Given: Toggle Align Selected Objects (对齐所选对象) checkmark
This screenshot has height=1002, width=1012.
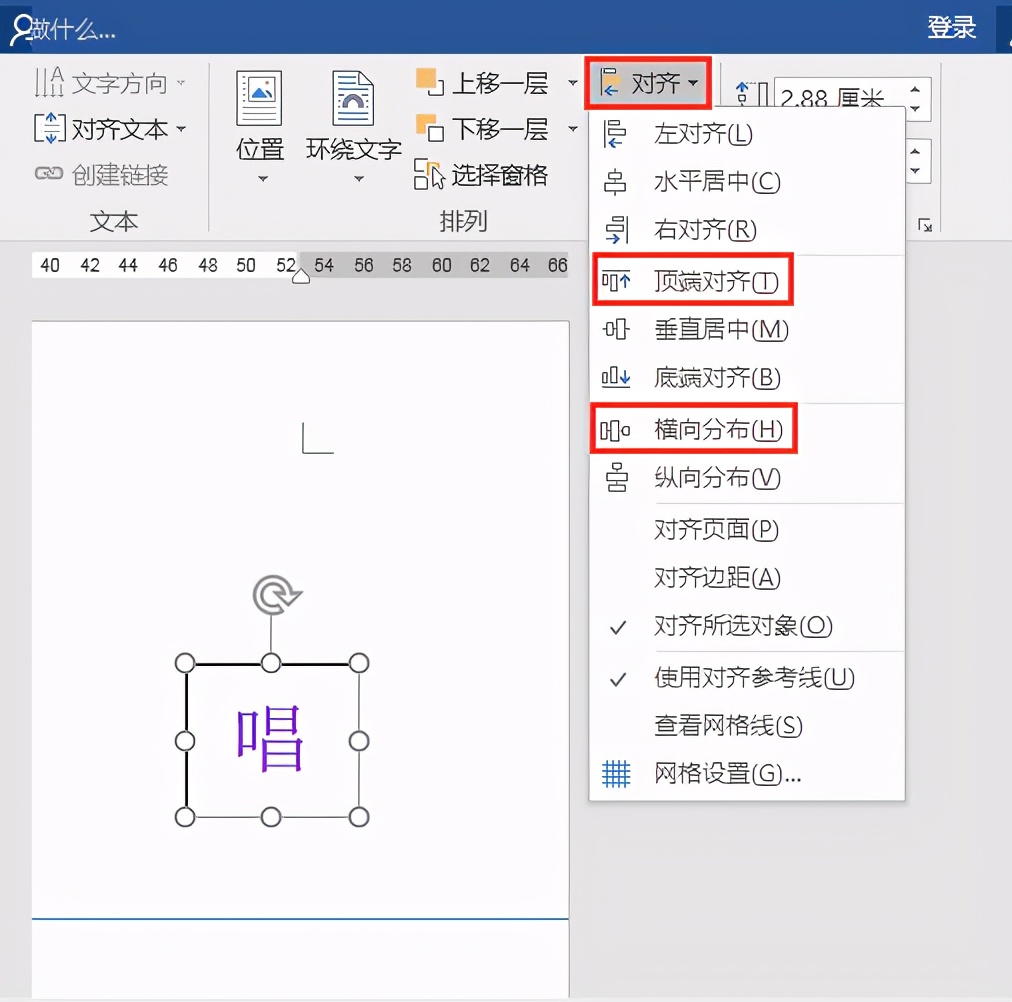Looking at the screenshot, I should (x=618, y=626).
